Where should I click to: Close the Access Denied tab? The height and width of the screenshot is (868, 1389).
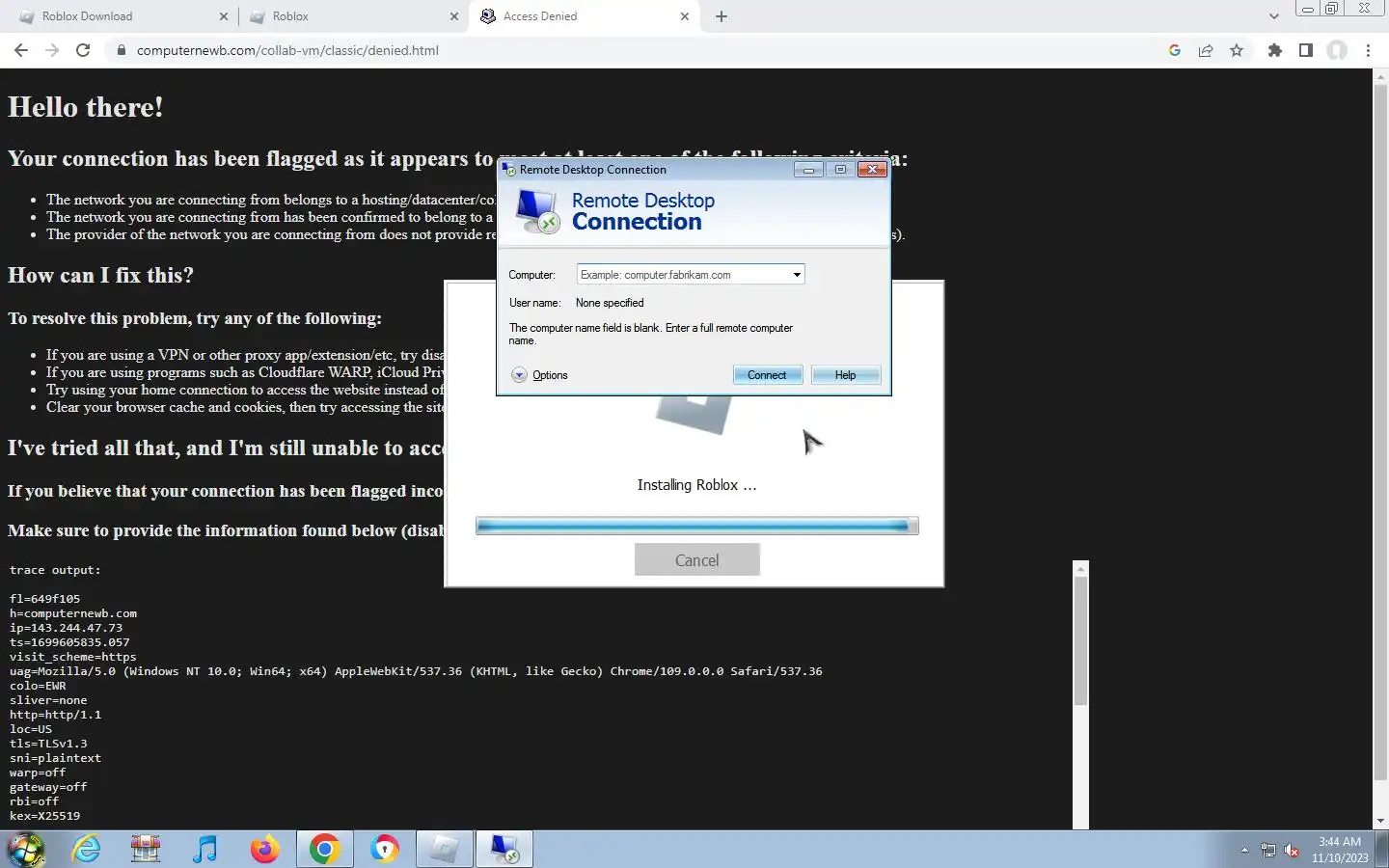pos(685,16)
